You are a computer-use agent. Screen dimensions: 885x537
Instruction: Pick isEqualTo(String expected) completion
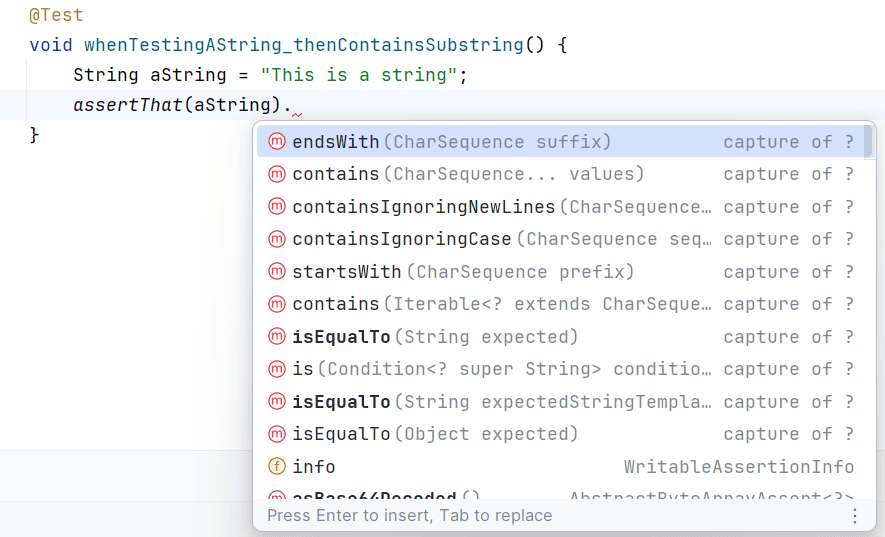tap(435, 337)
